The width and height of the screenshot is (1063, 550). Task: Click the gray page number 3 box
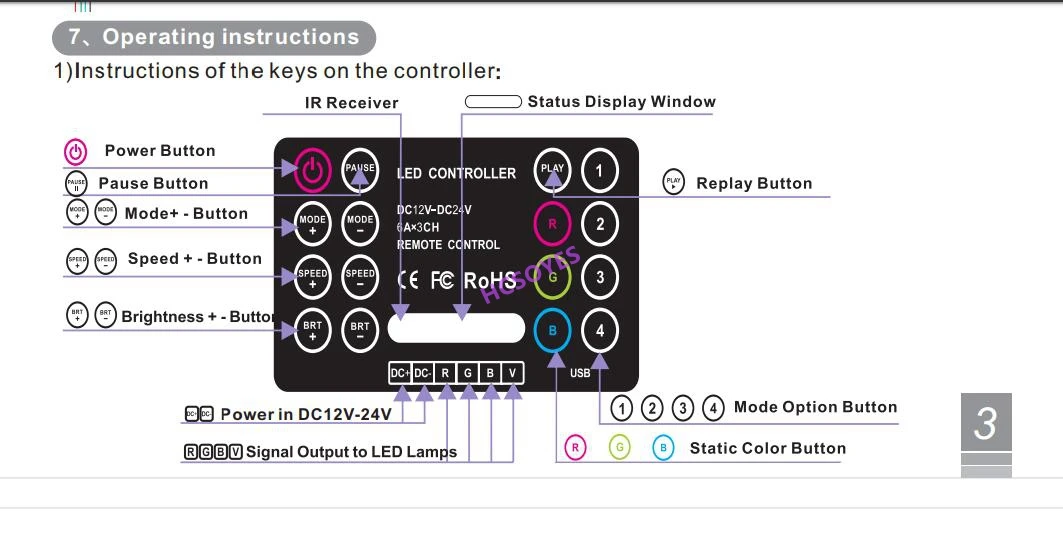(986, 422)
